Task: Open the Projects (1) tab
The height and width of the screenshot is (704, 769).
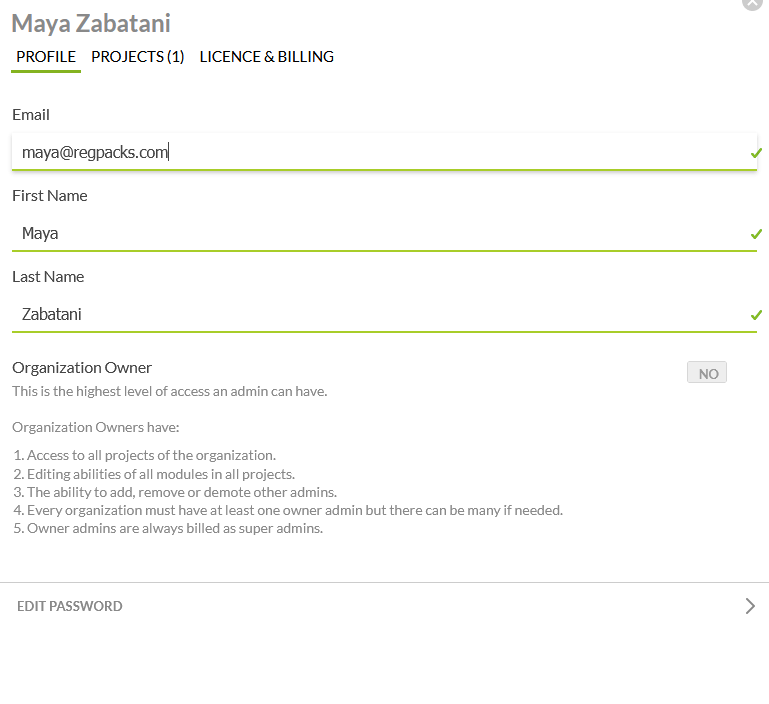Action: tap(138, 57)
